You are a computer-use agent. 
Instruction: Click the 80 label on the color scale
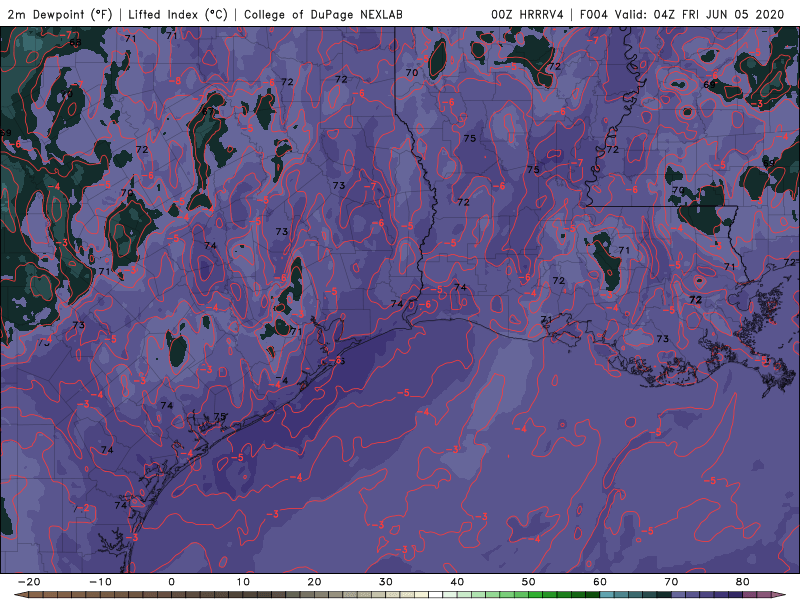point(743,582)
